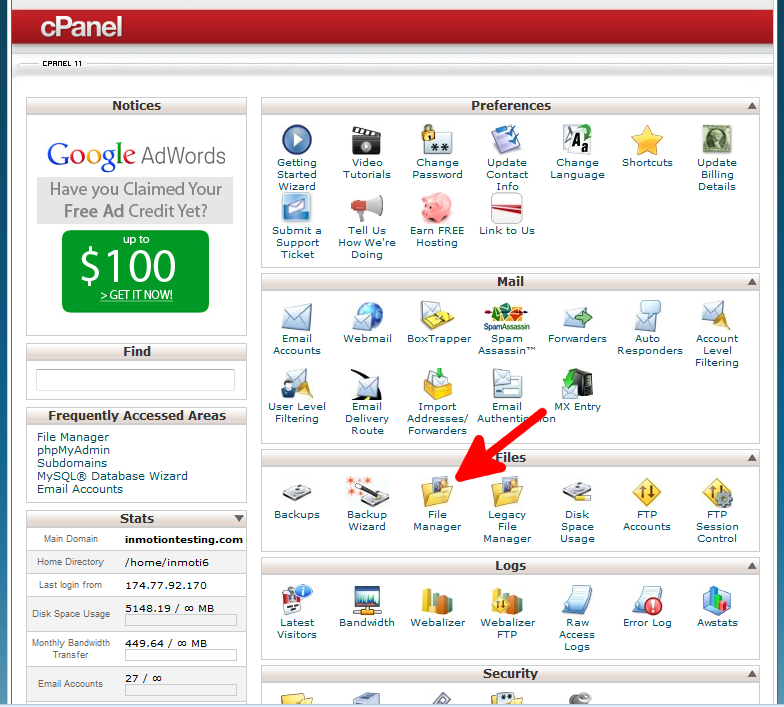Open Update Contact Info icon
The image size is (784, 707).
tap(506, 140)
